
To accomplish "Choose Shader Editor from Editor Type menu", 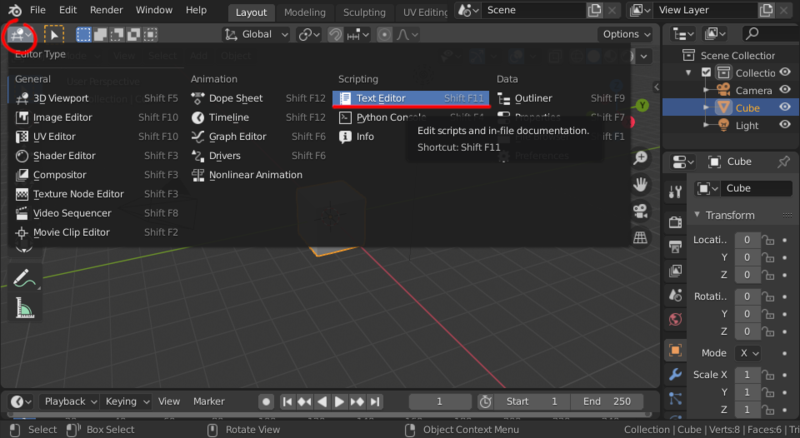I will (95, 156).
